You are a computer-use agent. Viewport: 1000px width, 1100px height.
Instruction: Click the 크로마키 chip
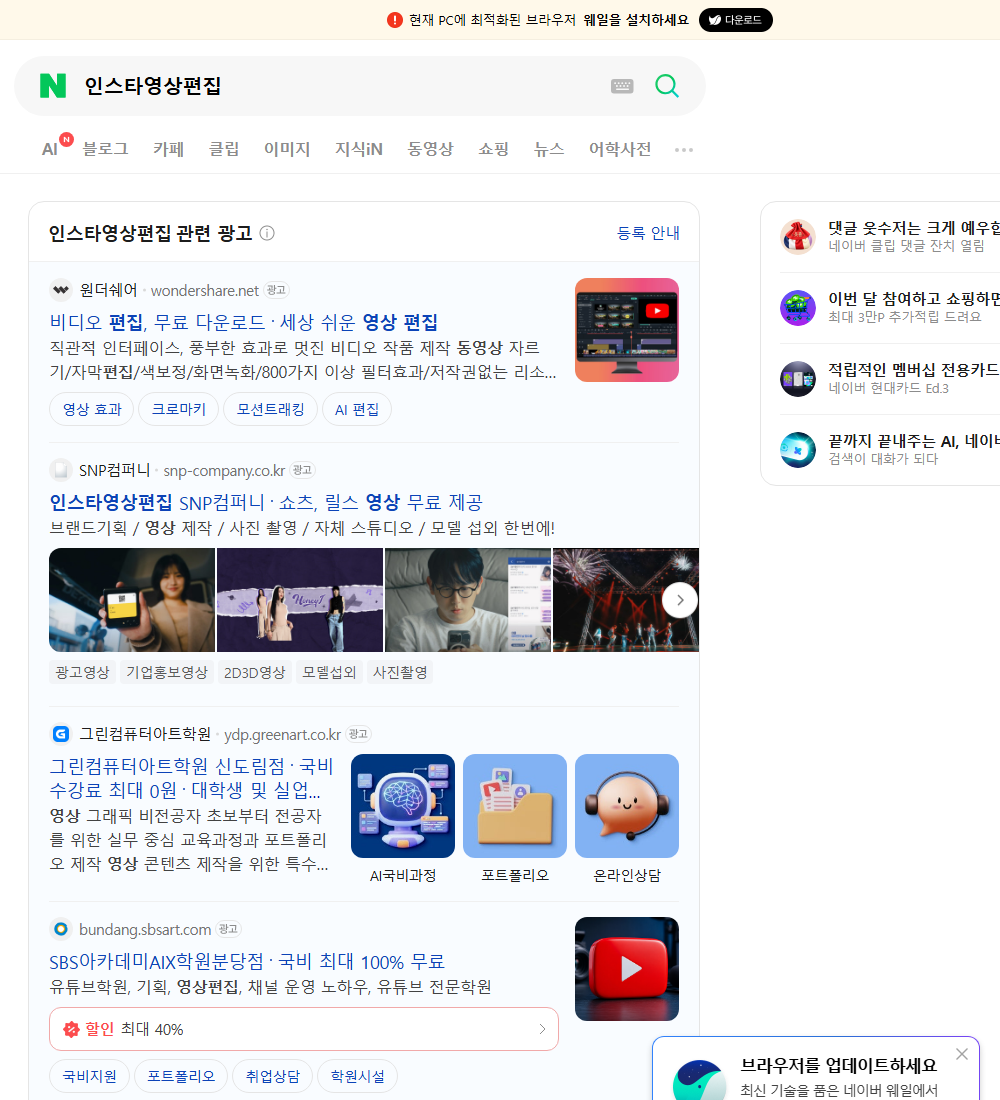178,409
